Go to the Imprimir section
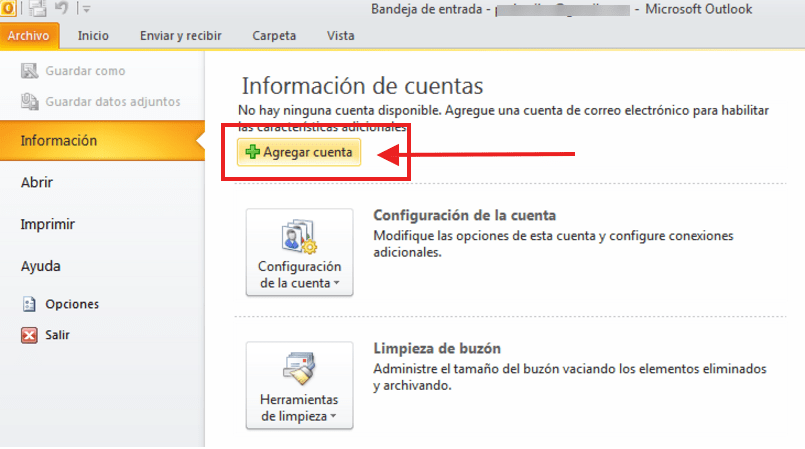This screenshot has height=449, width=805. [x=48, y=224]
